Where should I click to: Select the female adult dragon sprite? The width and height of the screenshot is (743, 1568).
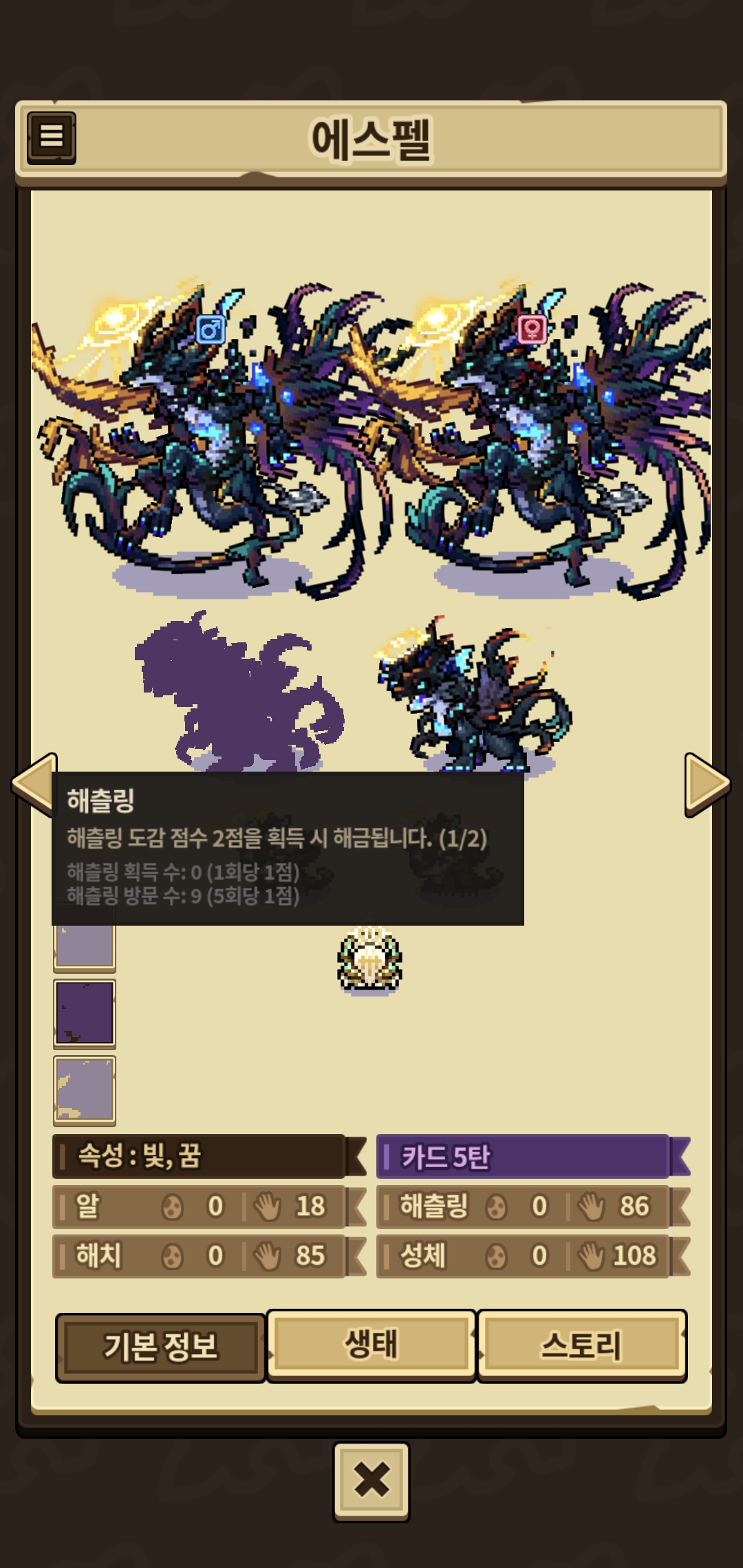[x=537, y=440]
